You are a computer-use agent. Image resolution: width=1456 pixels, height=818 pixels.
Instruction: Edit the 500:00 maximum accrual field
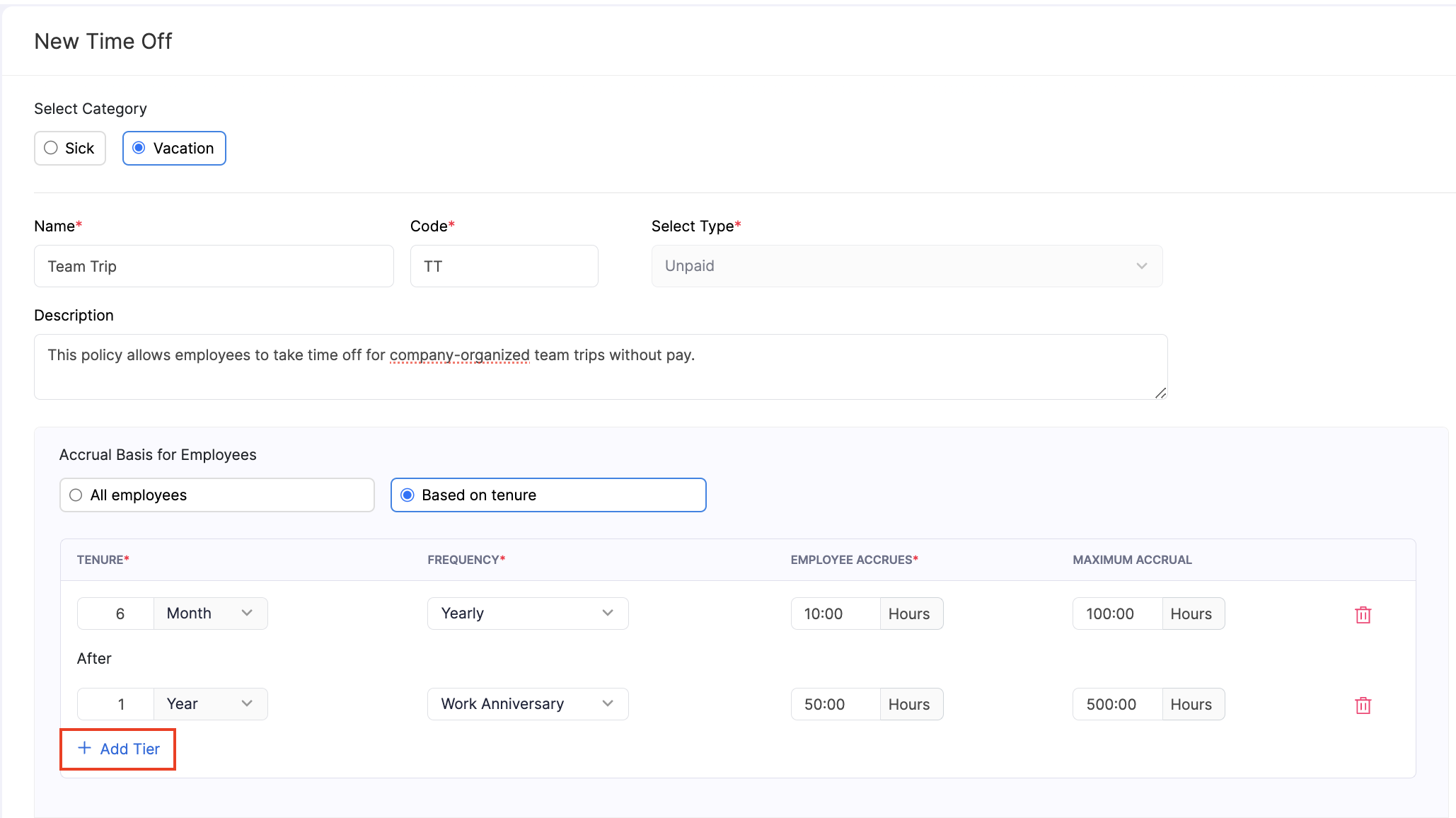tap(1116, 704)
